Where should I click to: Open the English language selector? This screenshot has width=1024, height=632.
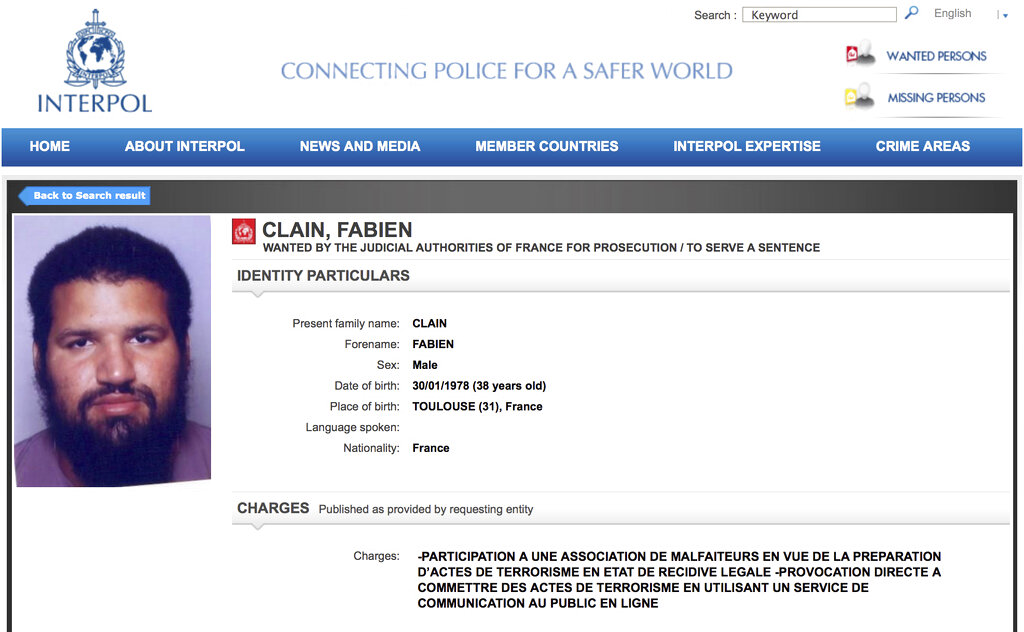click(x=952, y=14)
